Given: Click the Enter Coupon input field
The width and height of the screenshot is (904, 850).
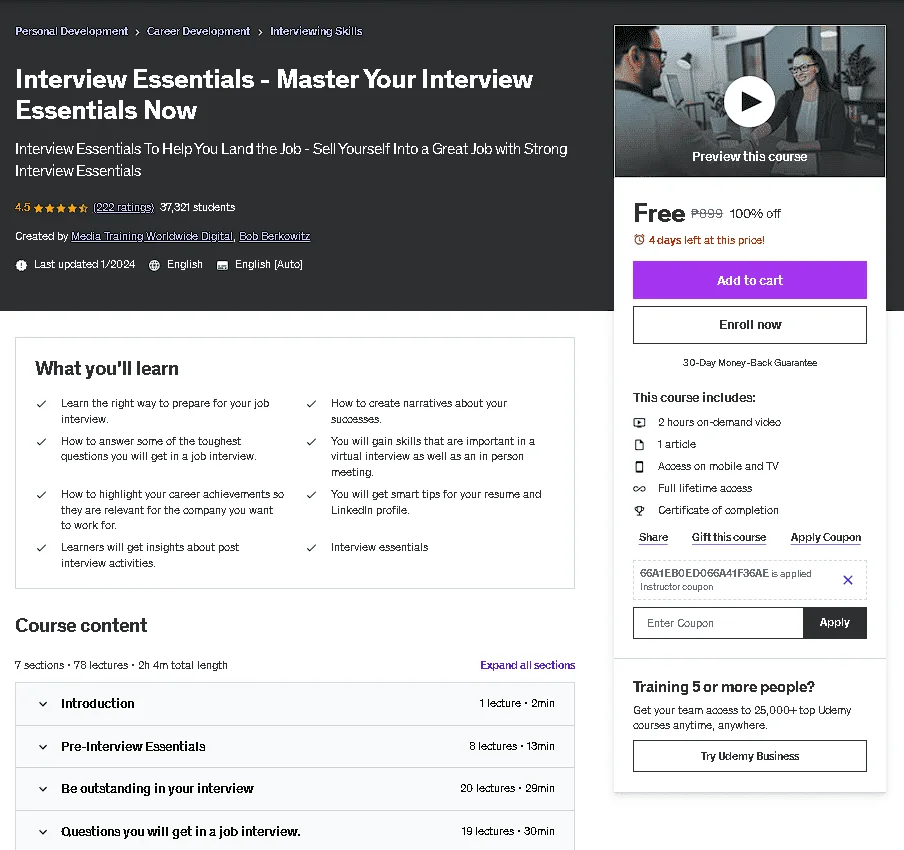Looking at the screenshot, I should pos(718,623).
